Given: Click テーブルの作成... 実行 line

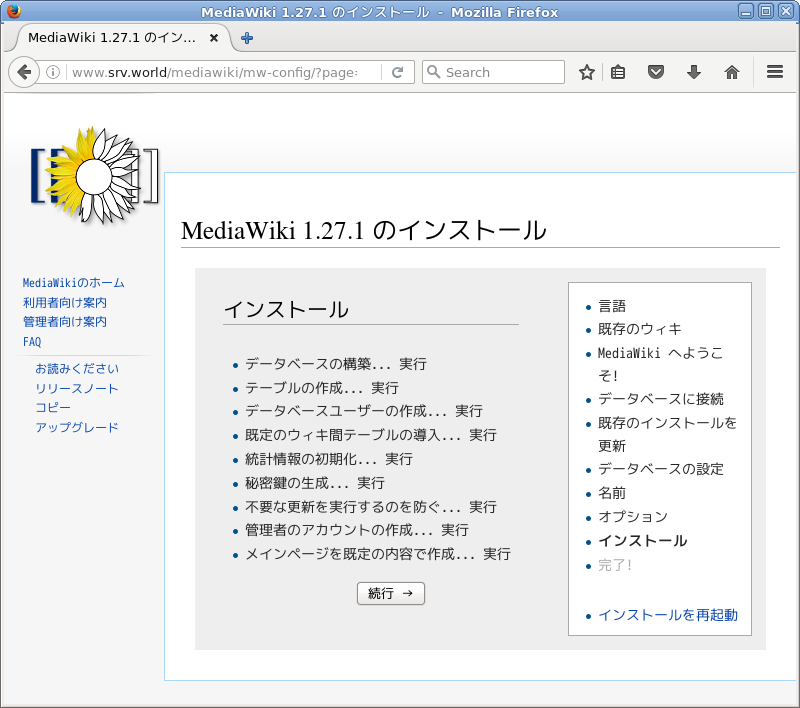Looking at the screenshot, I should [x=322, y=388].
